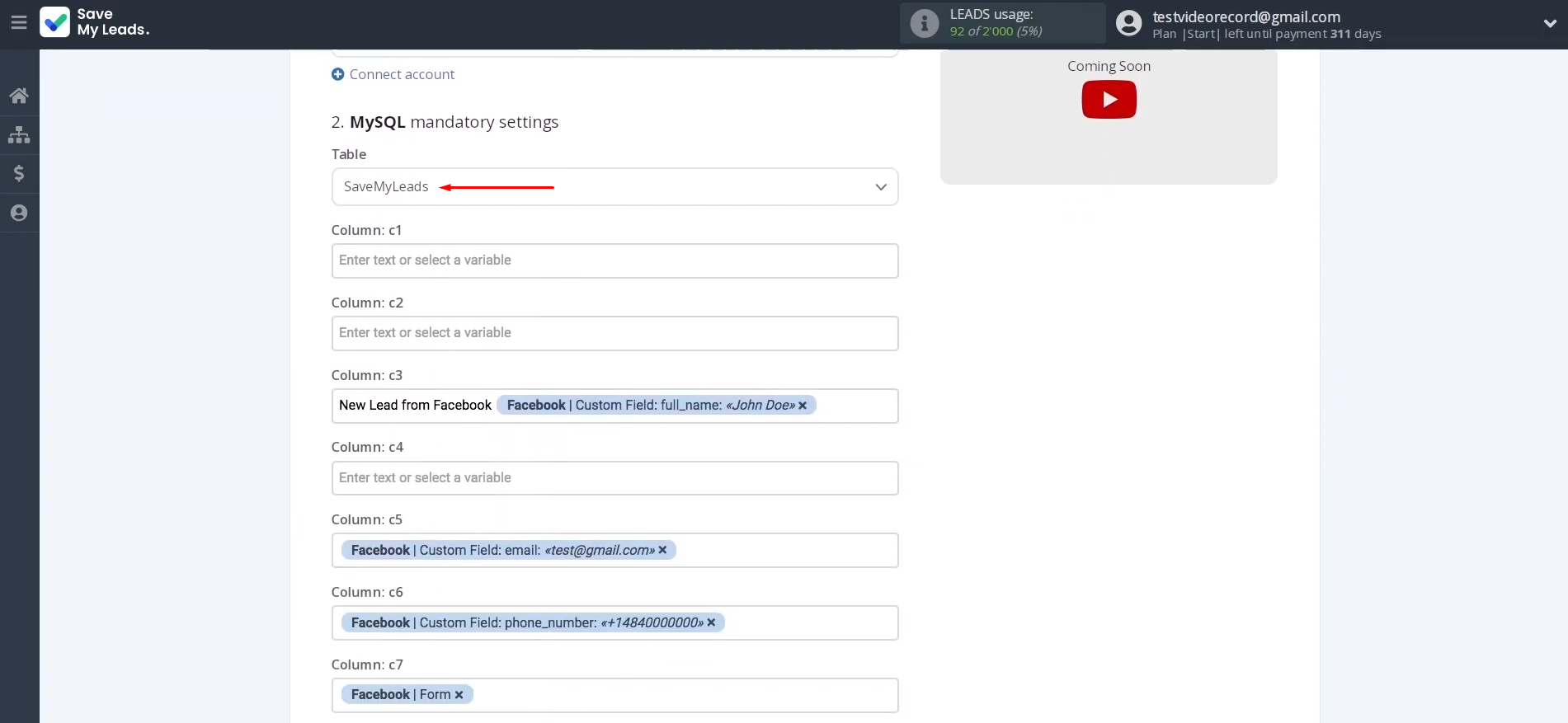Click the user avatar icon in header
1568x723 pixels.
(x=1128, y=23)
